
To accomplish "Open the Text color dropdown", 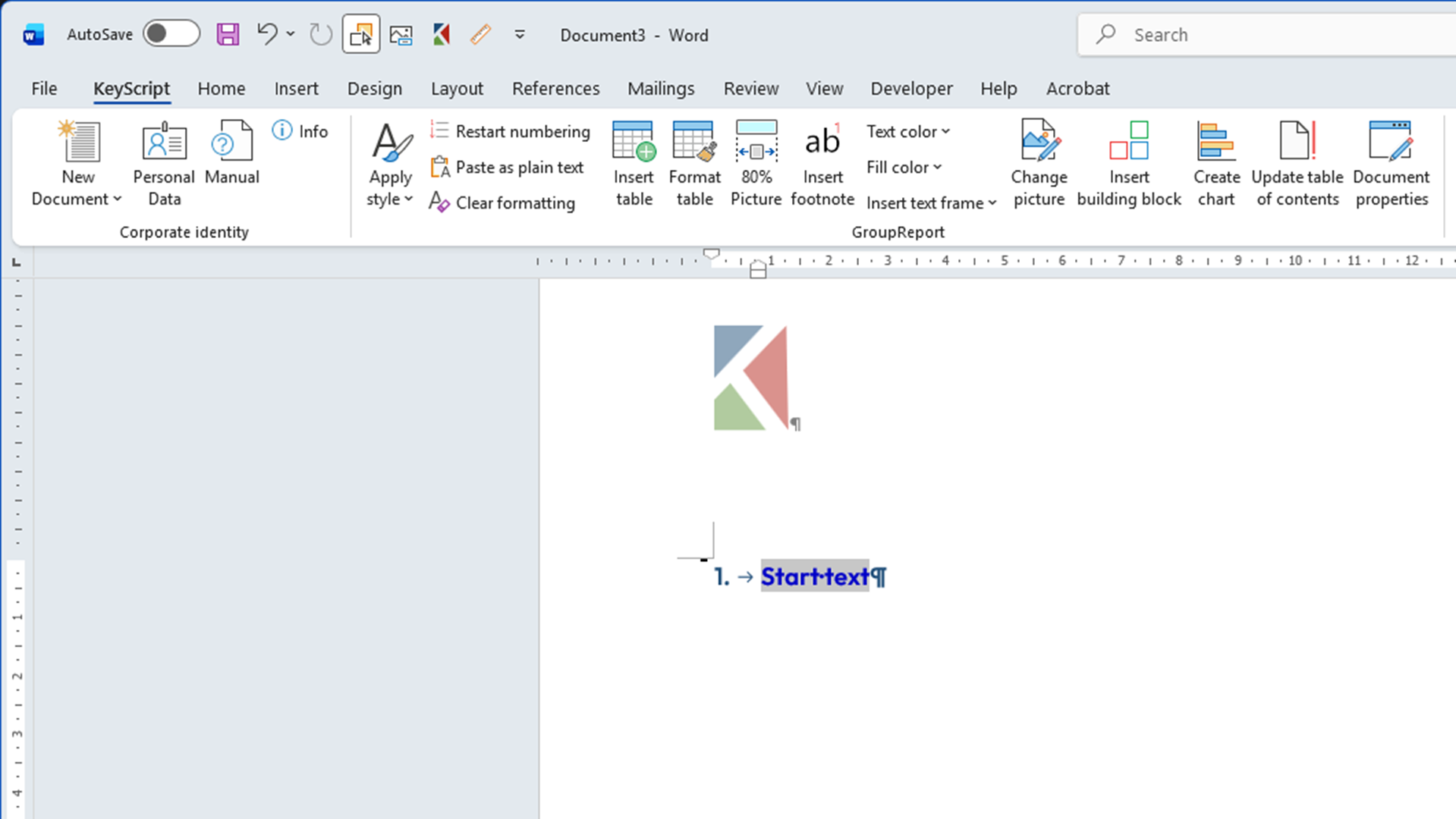I will pos(908,131).
